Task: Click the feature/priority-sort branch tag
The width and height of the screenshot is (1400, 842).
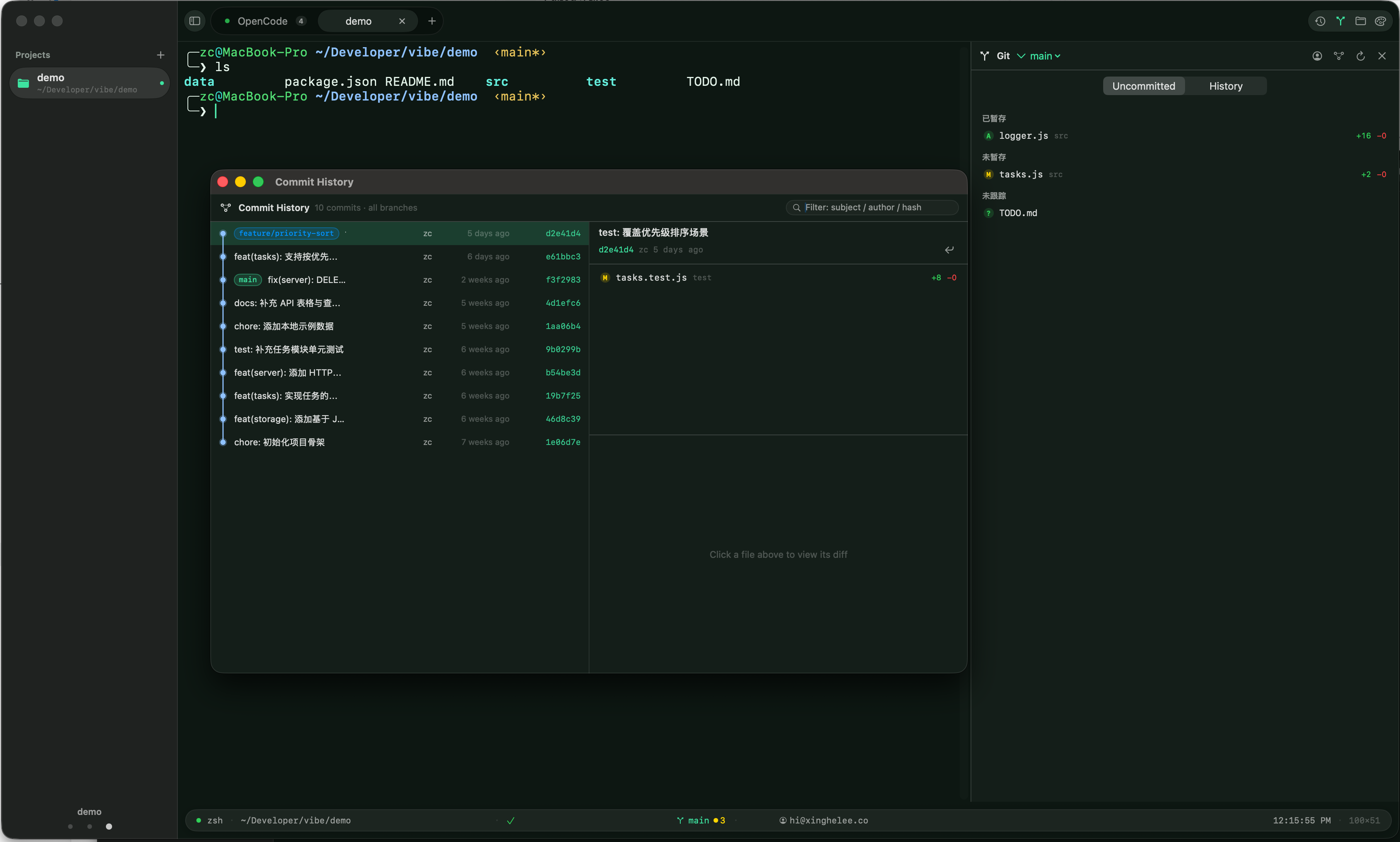Action: coord(286,233)
